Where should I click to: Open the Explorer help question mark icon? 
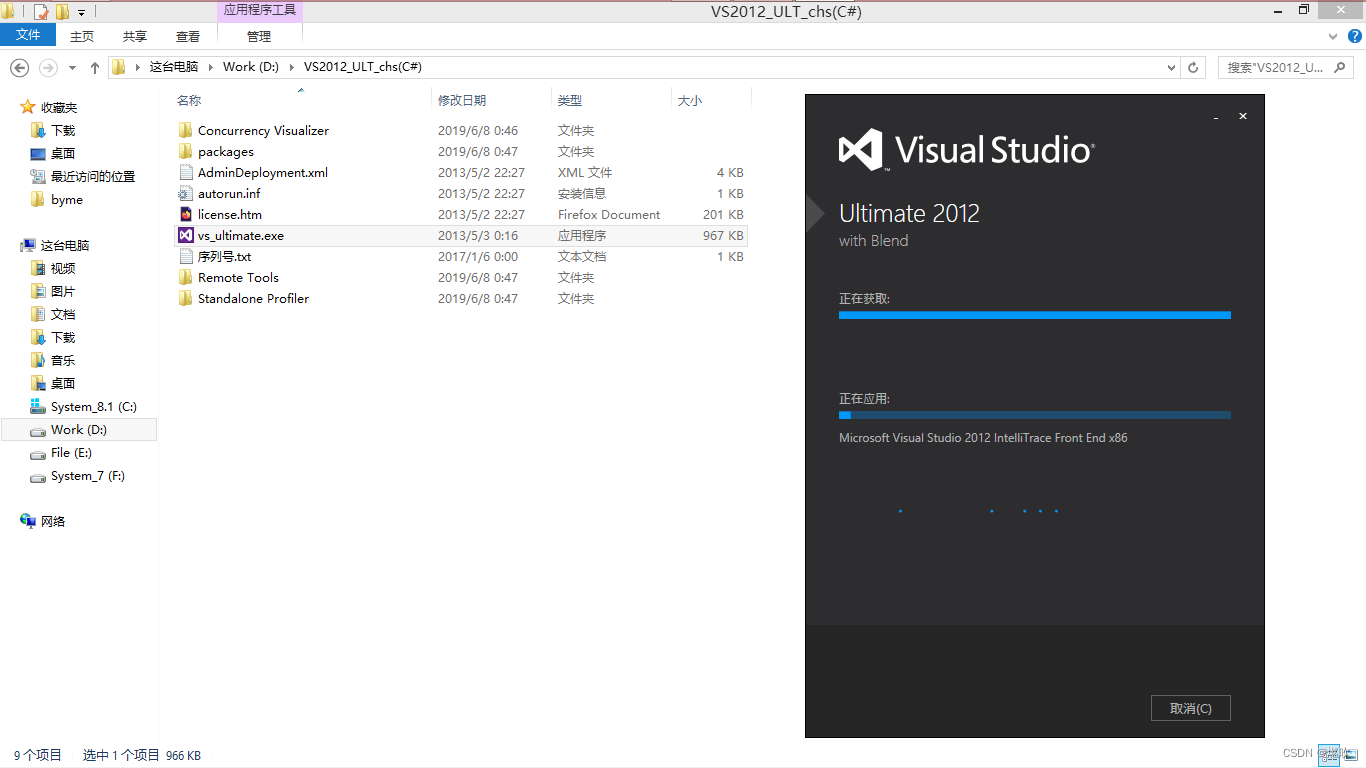[1355, 36]
